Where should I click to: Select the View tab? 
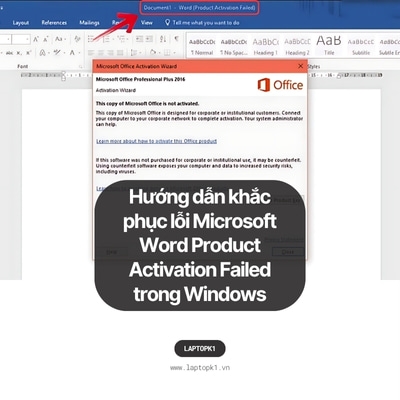(x=147, y=23)
